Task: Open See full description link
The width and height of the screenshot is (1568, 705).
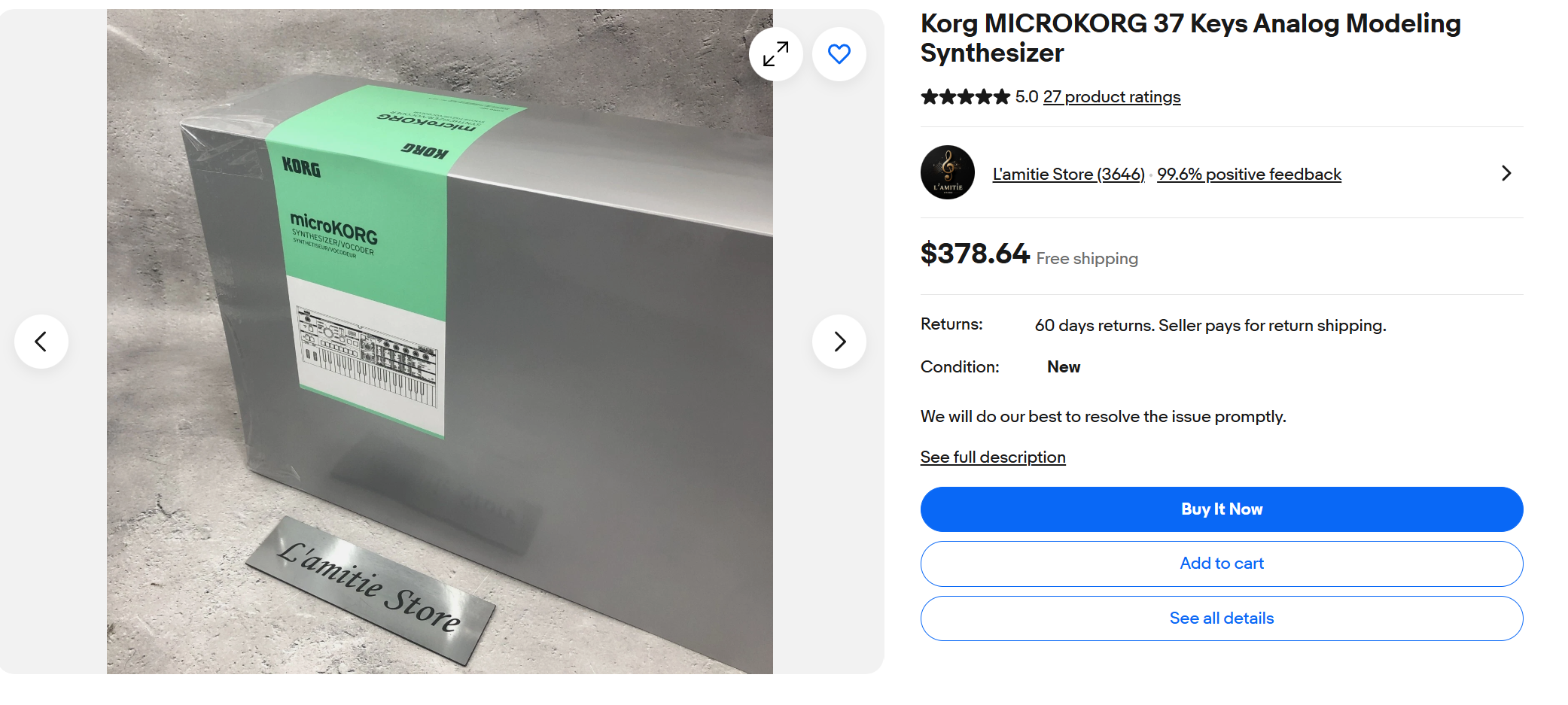Action: pos(992,457)
